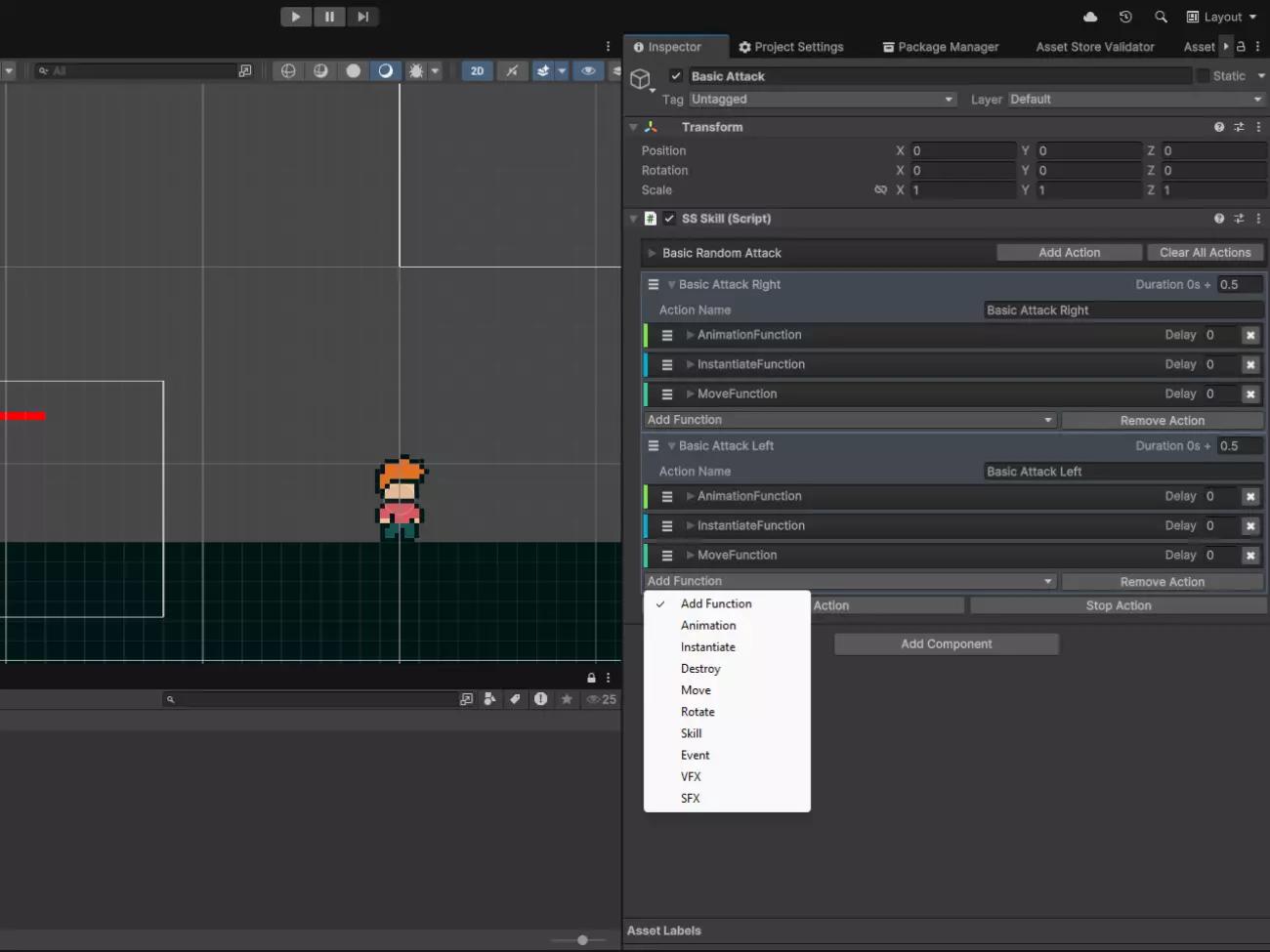Click the Position X input field
Screen dimensions: 1270x952
point(962,151)
